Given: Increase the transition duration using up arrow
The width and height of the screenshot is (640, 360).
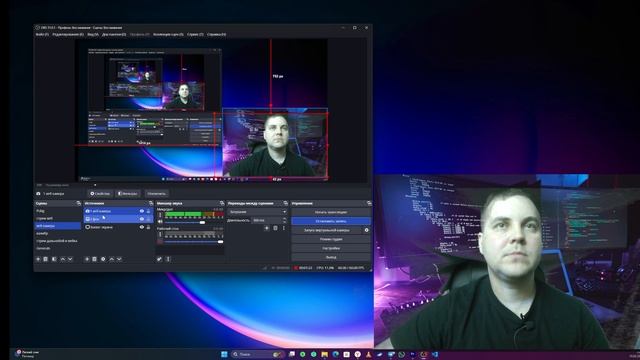Looking at the screenshot, I should pos(284,219).
